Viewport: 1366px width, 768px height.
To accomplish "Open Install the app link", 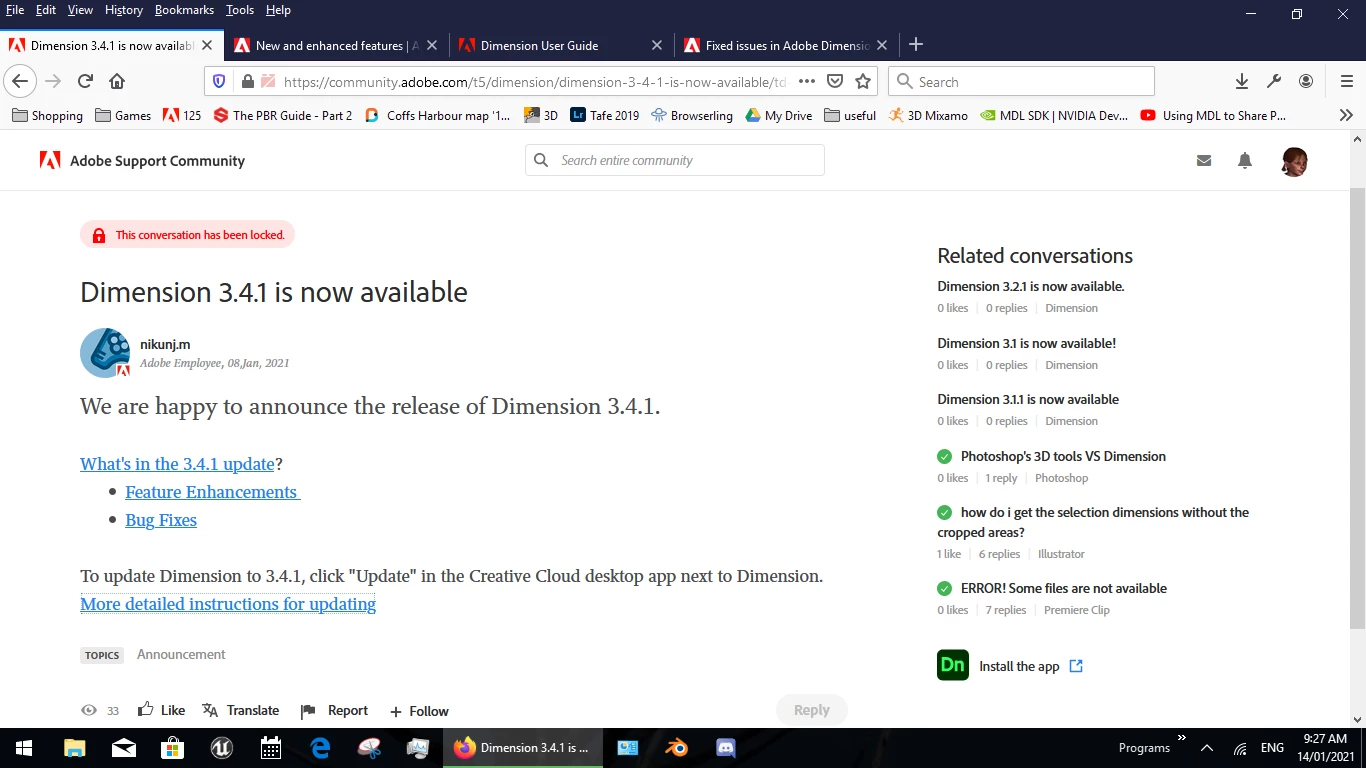I will [1030, 666].
